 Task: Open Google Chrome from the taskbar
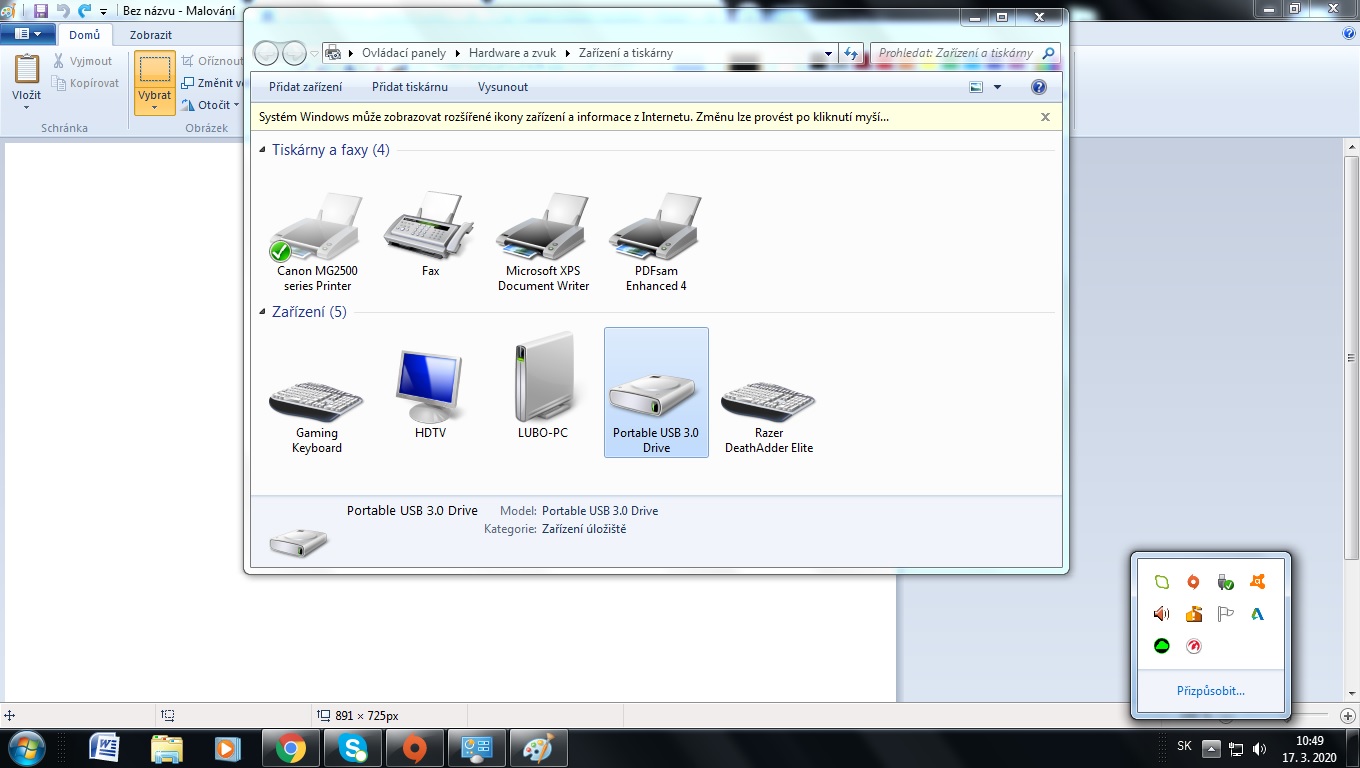(x=291, y=748)
